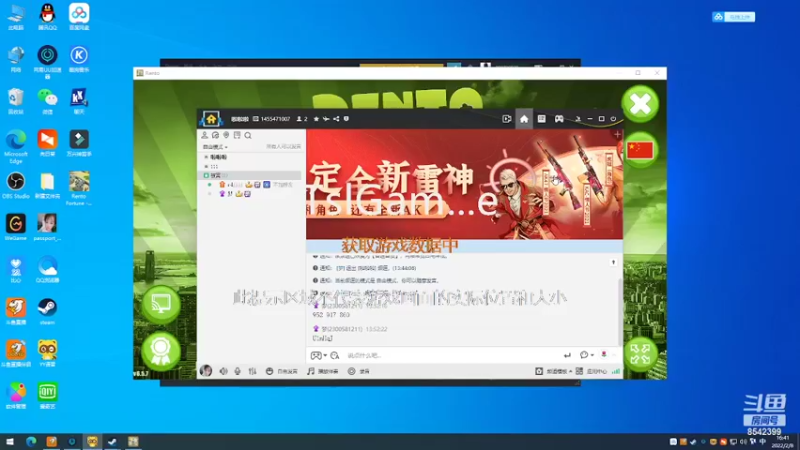The width and height of the screenshot is (800, 450).
Task: Toggle the speaker volume icon
Action: click(x=223, y=371)
